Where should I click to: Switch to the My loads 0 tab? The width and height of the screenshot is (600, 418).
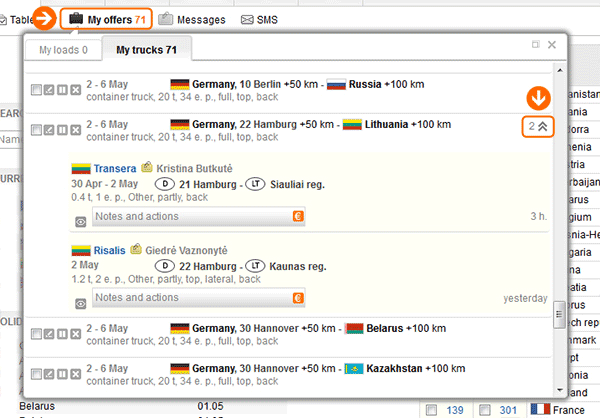tap(63, 49)
